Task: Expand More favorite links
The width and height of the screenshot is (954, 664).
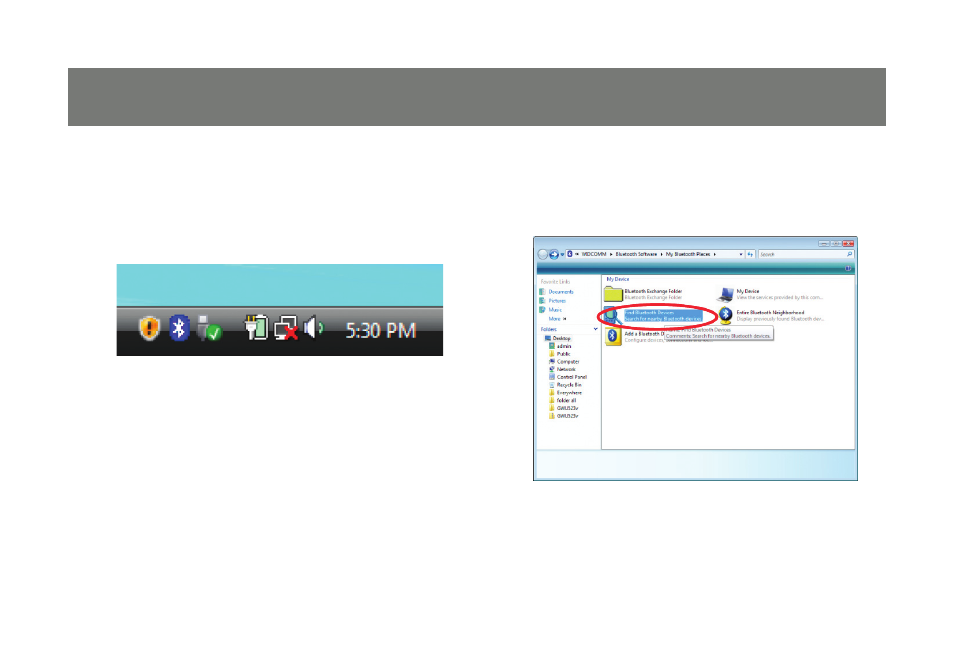Action: [x=557, y=319]
